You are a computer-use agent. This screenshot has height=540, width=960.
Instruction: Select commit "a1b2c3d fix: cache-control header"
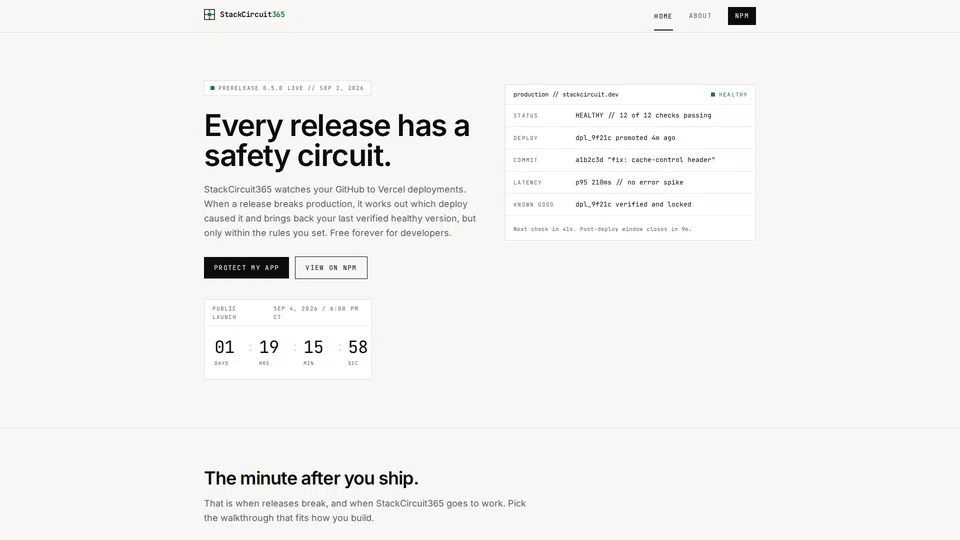click(645, 160)
